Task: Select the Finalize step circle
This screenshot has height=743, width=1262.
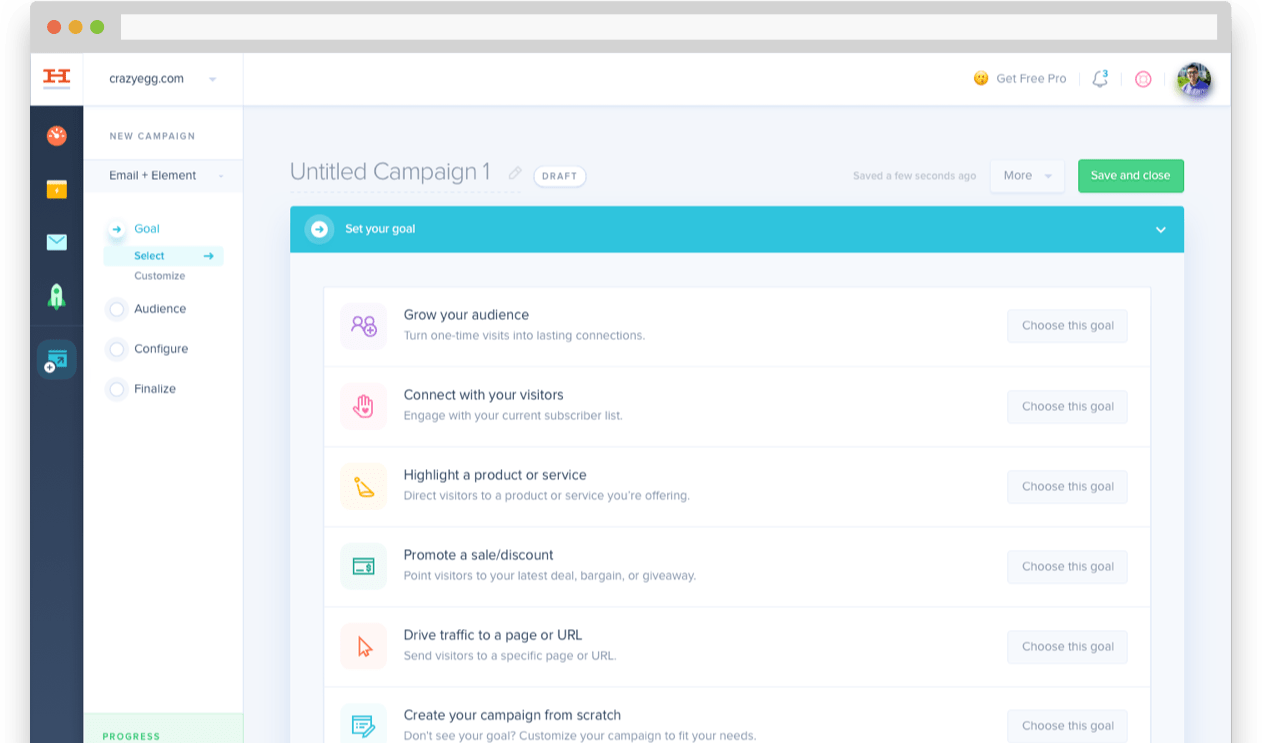Action: [117, 389]
